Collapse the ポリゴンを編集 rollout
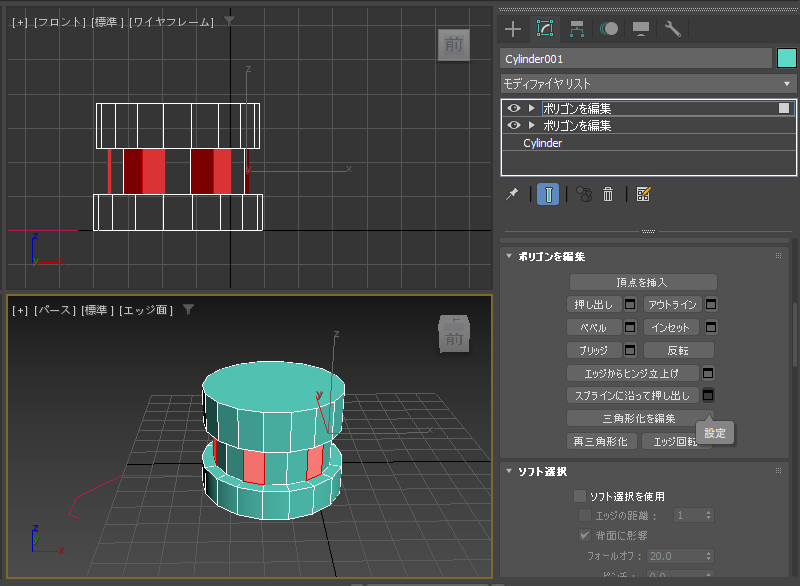Viewport: 800px width, 586px height. click(x=509, y=257)
